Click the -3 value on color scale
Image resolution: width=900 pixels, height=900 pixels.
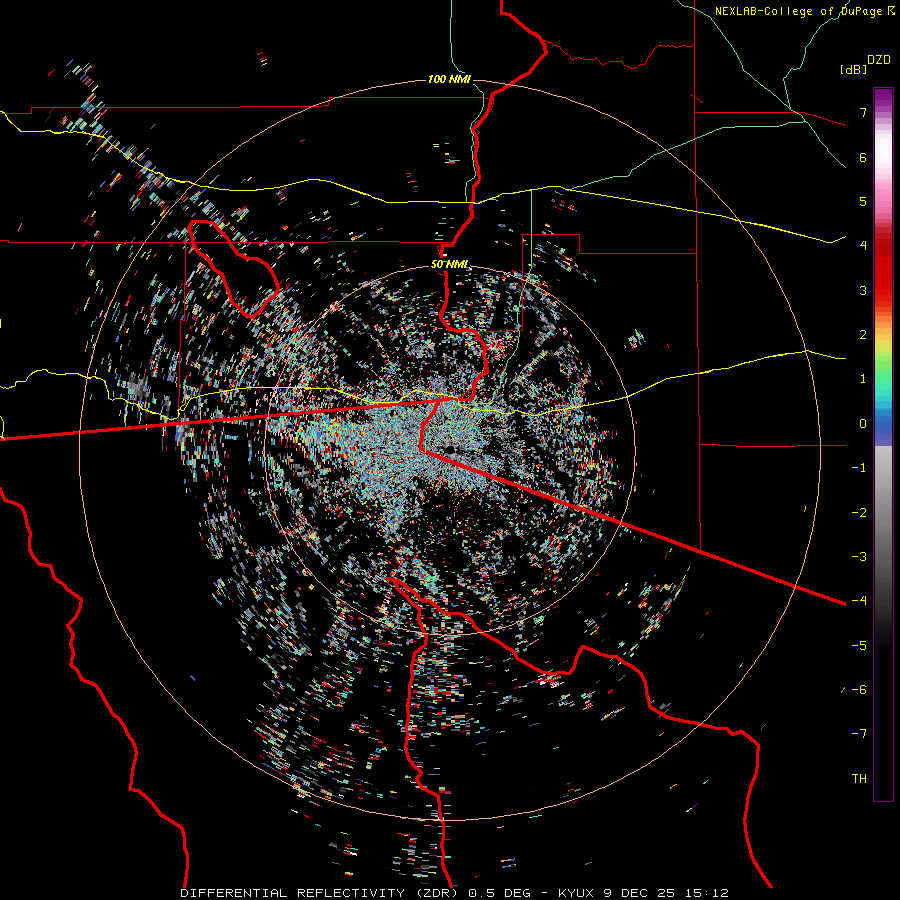pyautogui.click(x=859, y=556)
